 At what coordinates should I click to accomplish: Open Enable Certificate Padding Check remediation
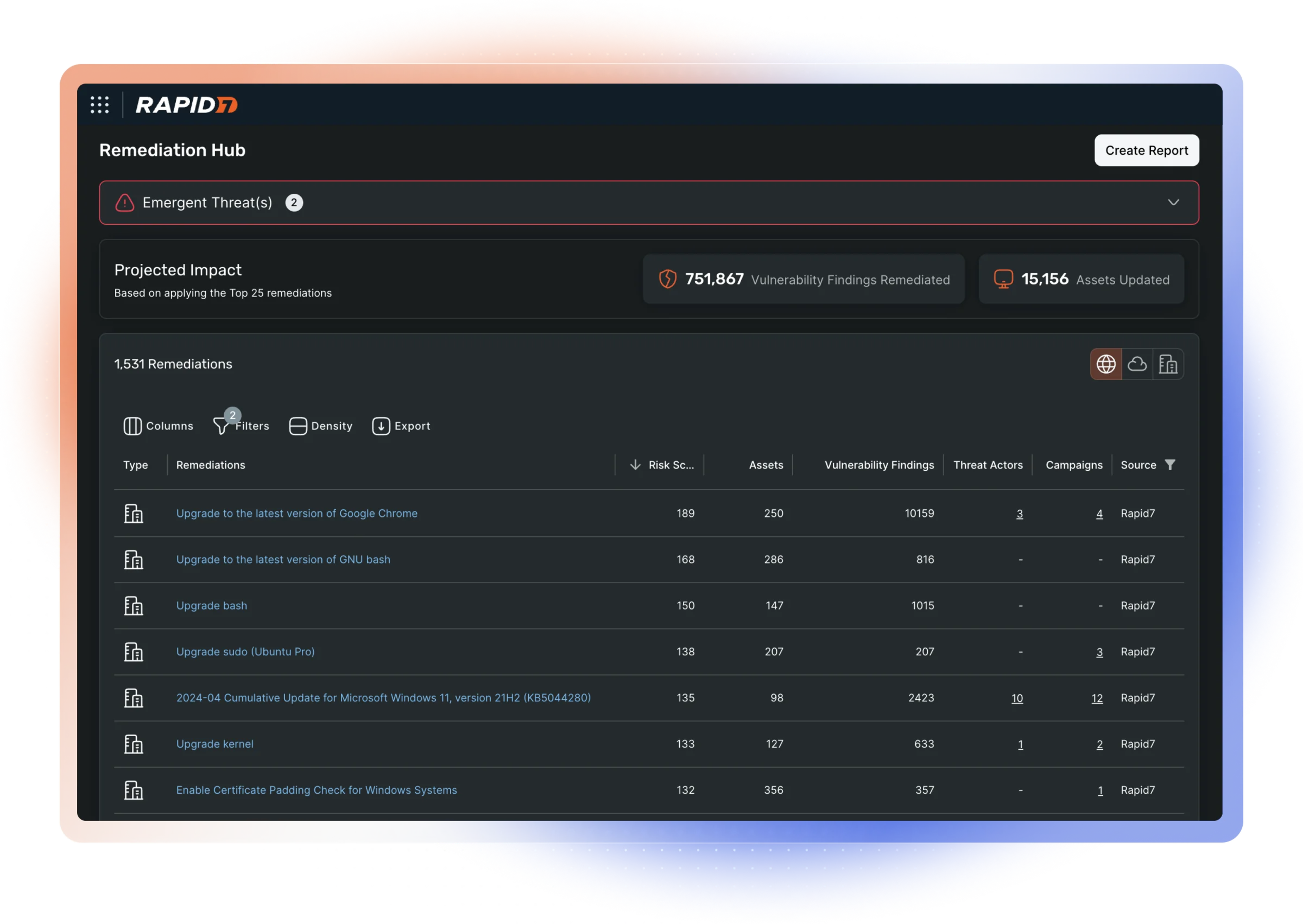(316, 790)
